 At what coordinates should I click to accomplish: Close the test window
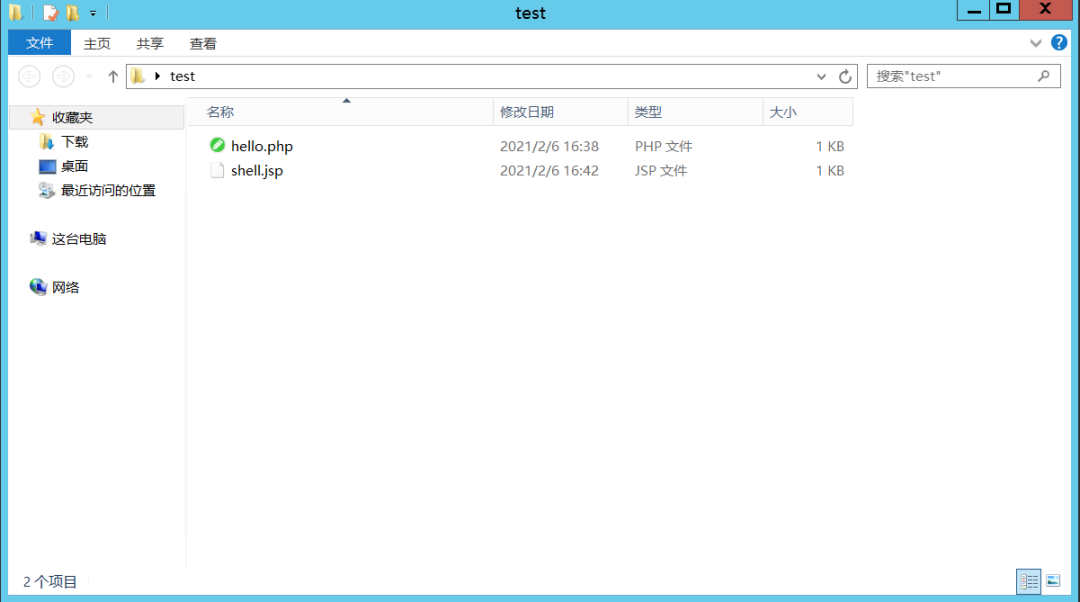[1045, 10]
